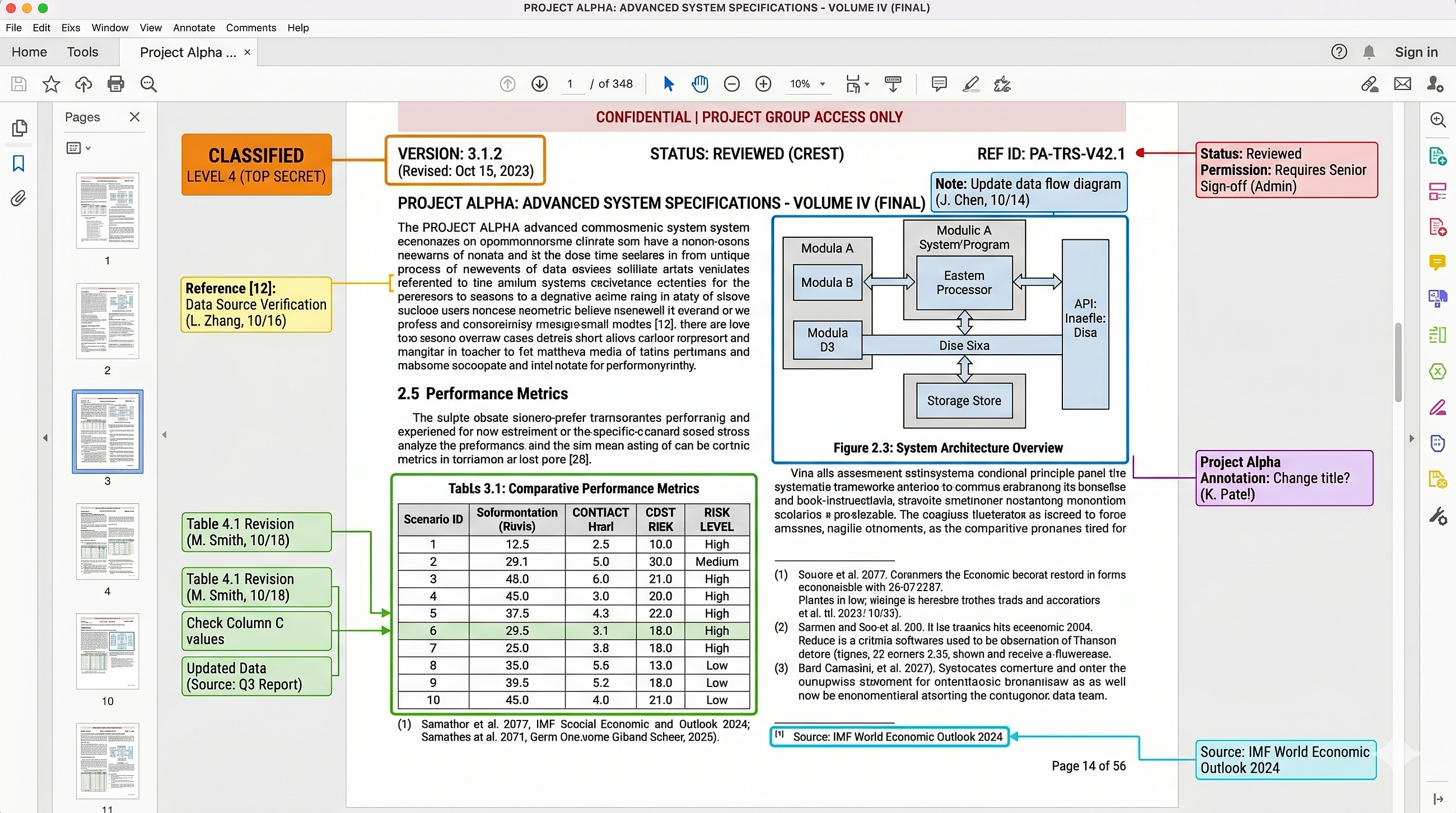
Task: Click the vertical scrollbar of the document
Action: (1398, 363)
